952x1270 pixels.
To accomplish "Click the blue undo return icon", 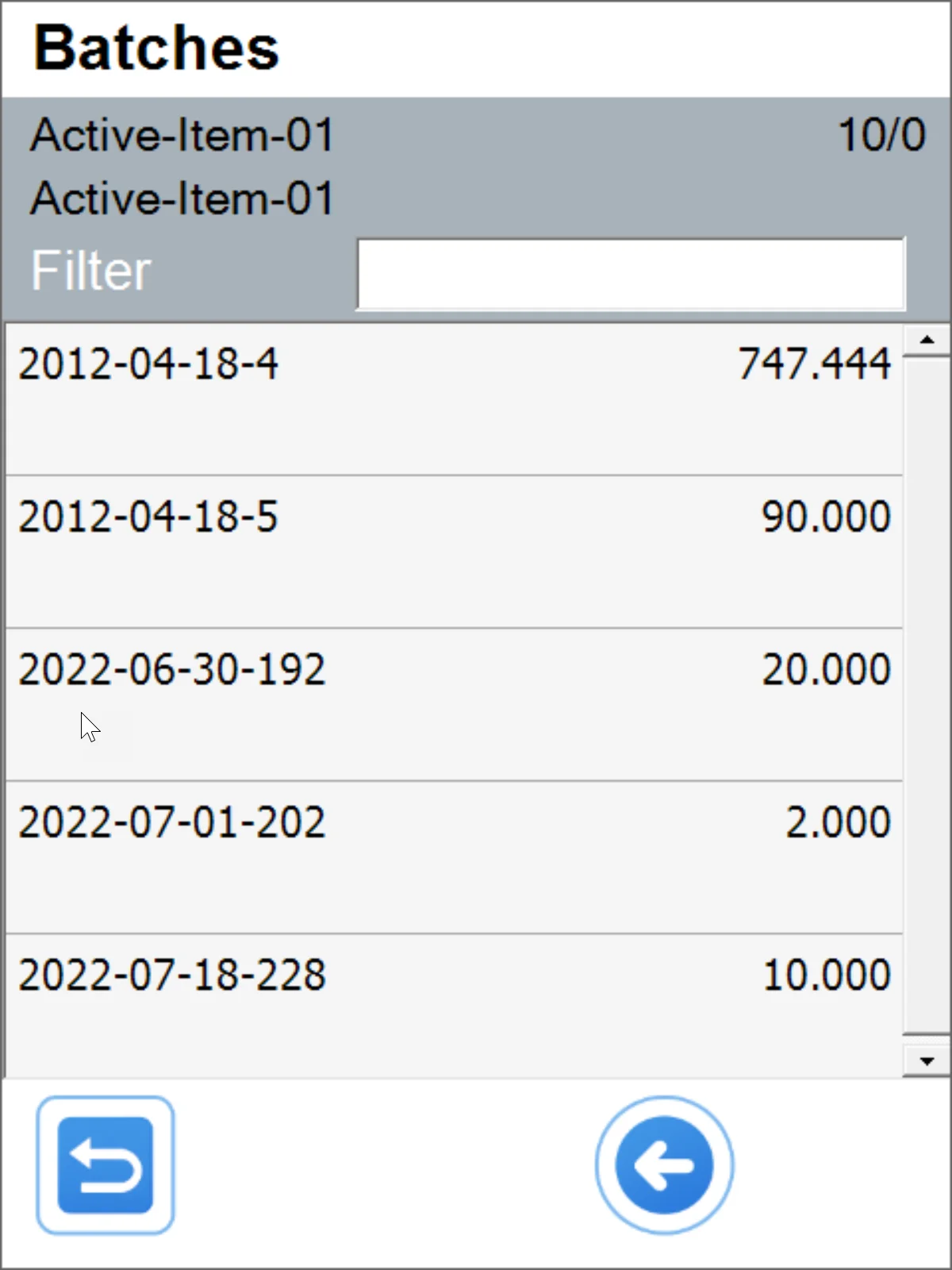I will point(105,1164).
